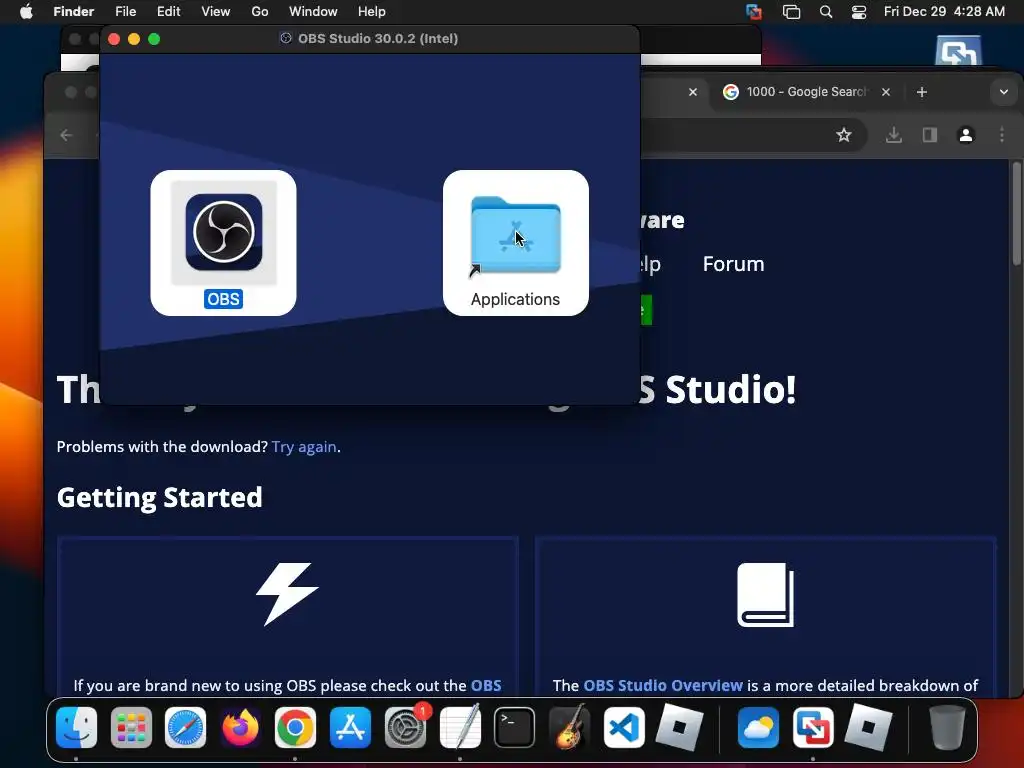Open Chrome downloads icon
Screen dimensions: 1024x768
pos(894,135)
